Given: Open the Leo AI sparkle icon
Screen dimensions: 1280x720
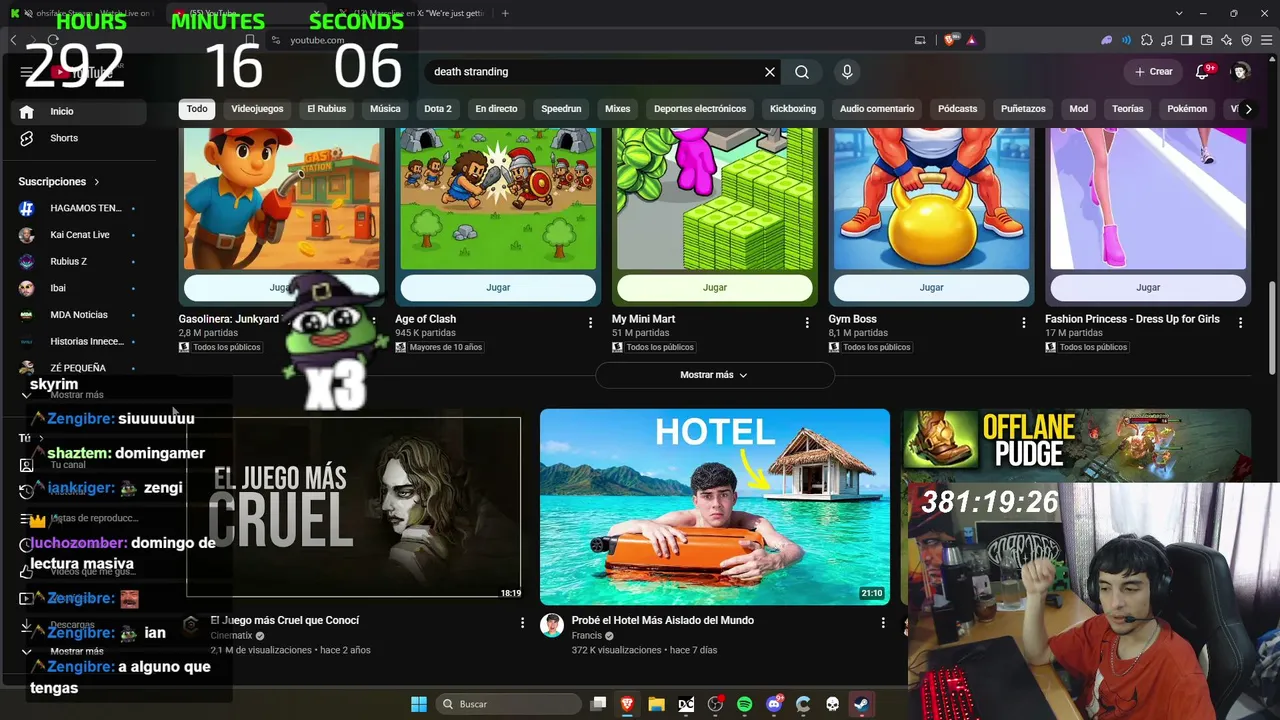Looking at the screenshot, I should coord(1227,40).
